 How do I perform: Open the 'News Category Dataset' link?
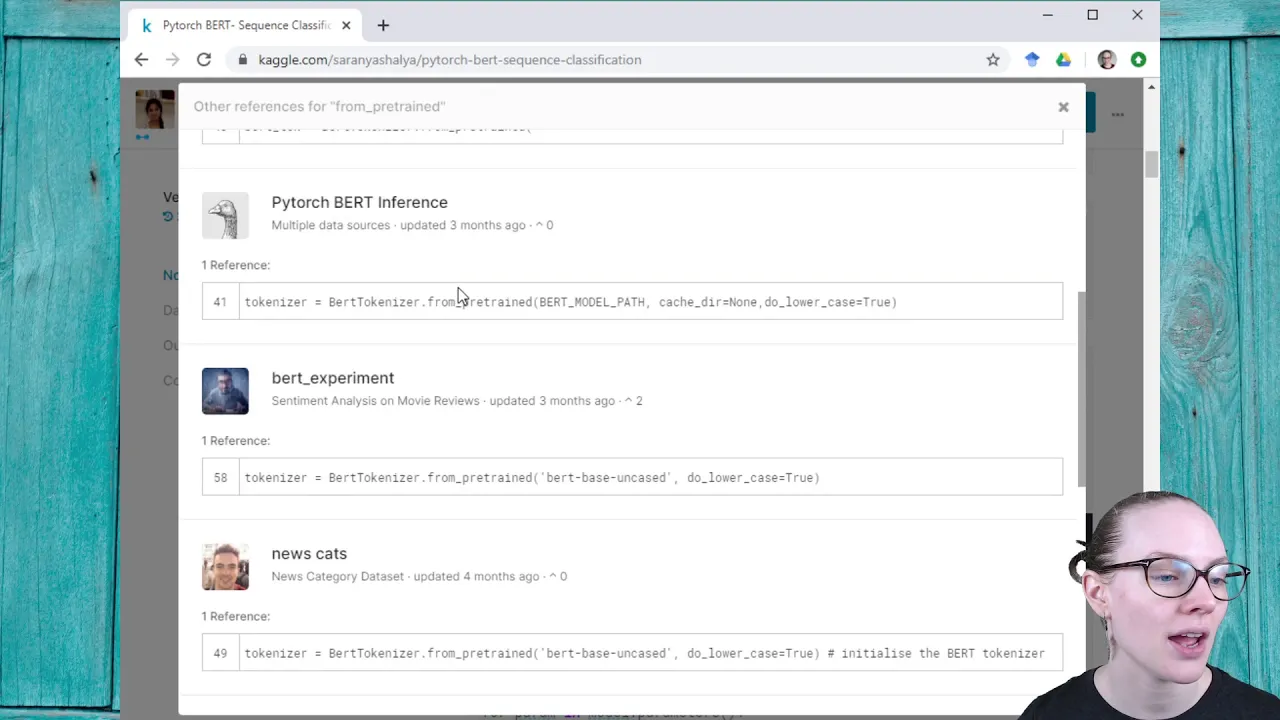[x=337, y=577]
